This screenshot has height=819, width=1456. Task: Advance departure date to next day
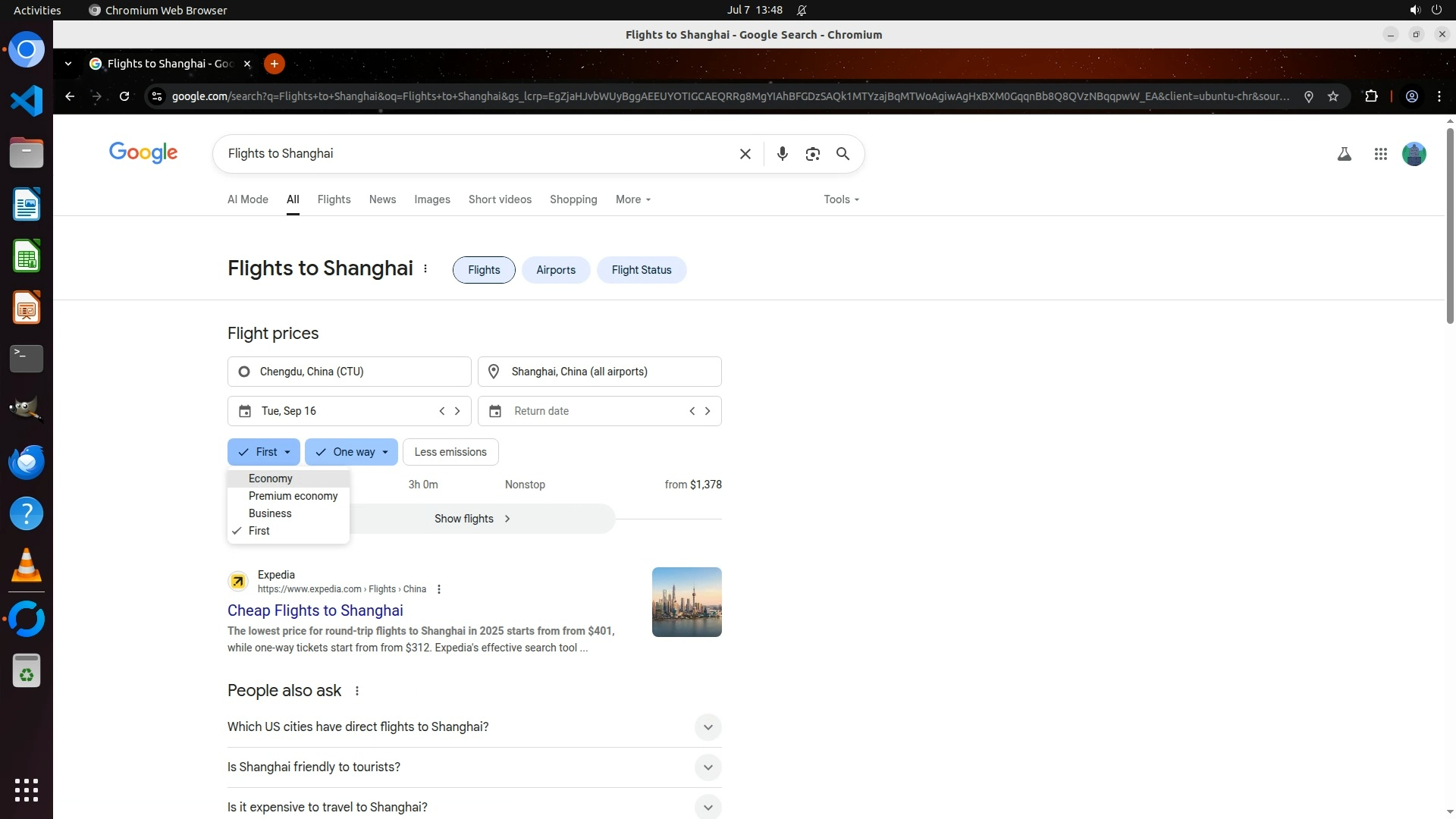457,411
